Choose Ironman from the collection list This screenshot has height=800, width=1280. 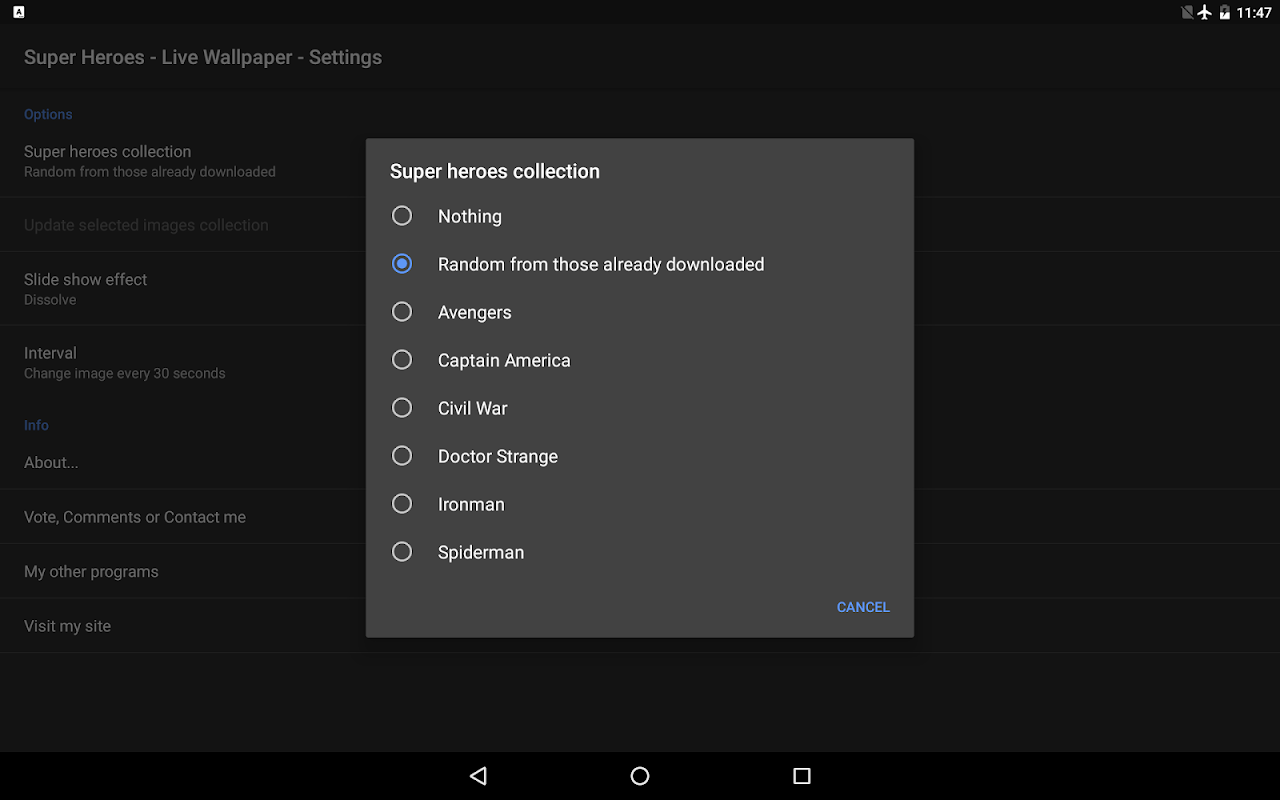click(x=402, y=504)
